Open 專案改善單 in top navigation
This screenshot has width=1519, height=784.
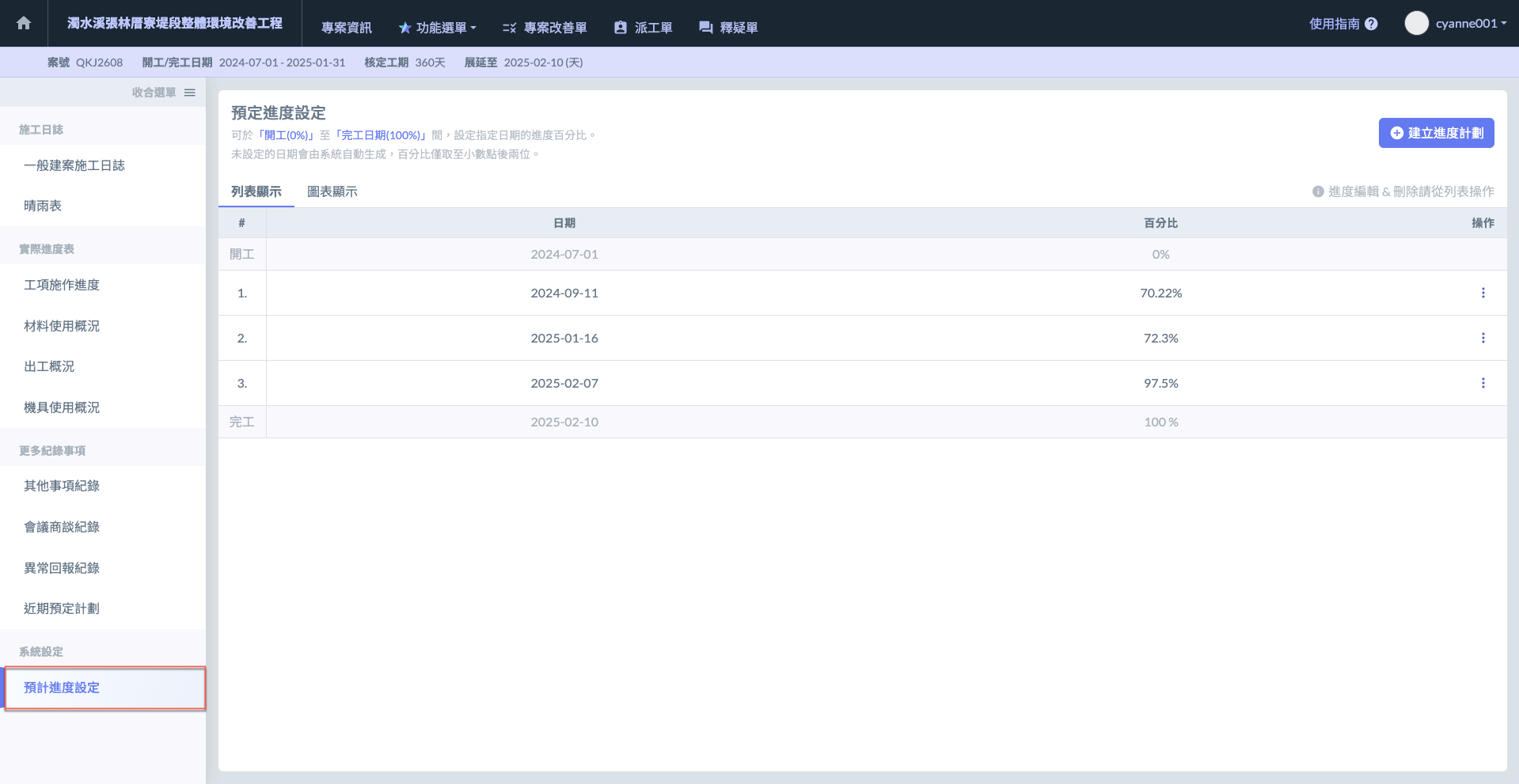click(x=545, y=28)
